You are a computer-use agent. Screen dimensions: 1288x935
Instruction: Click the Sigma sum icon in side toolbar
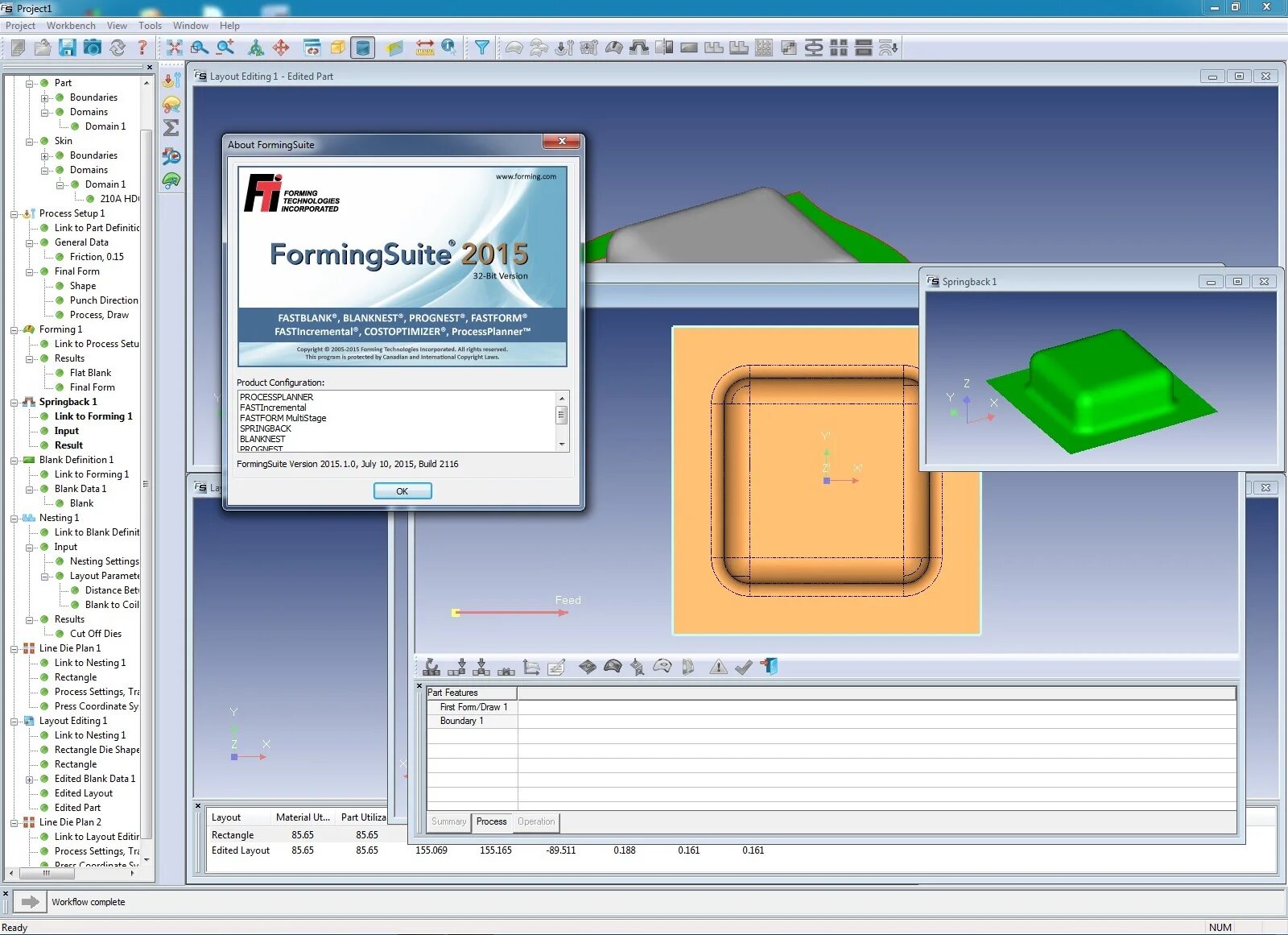pos(171,127)
